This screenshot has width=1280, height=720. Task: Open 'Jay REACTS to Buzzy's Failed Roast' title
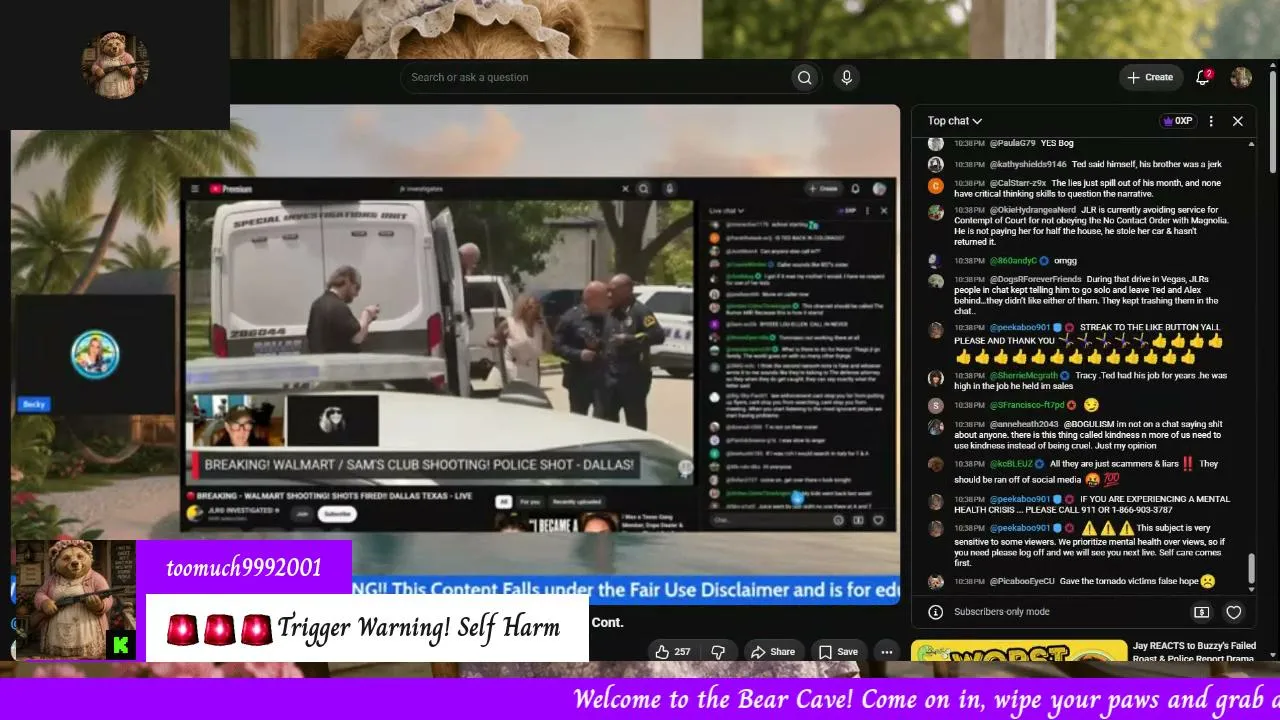click(1194, 652)
